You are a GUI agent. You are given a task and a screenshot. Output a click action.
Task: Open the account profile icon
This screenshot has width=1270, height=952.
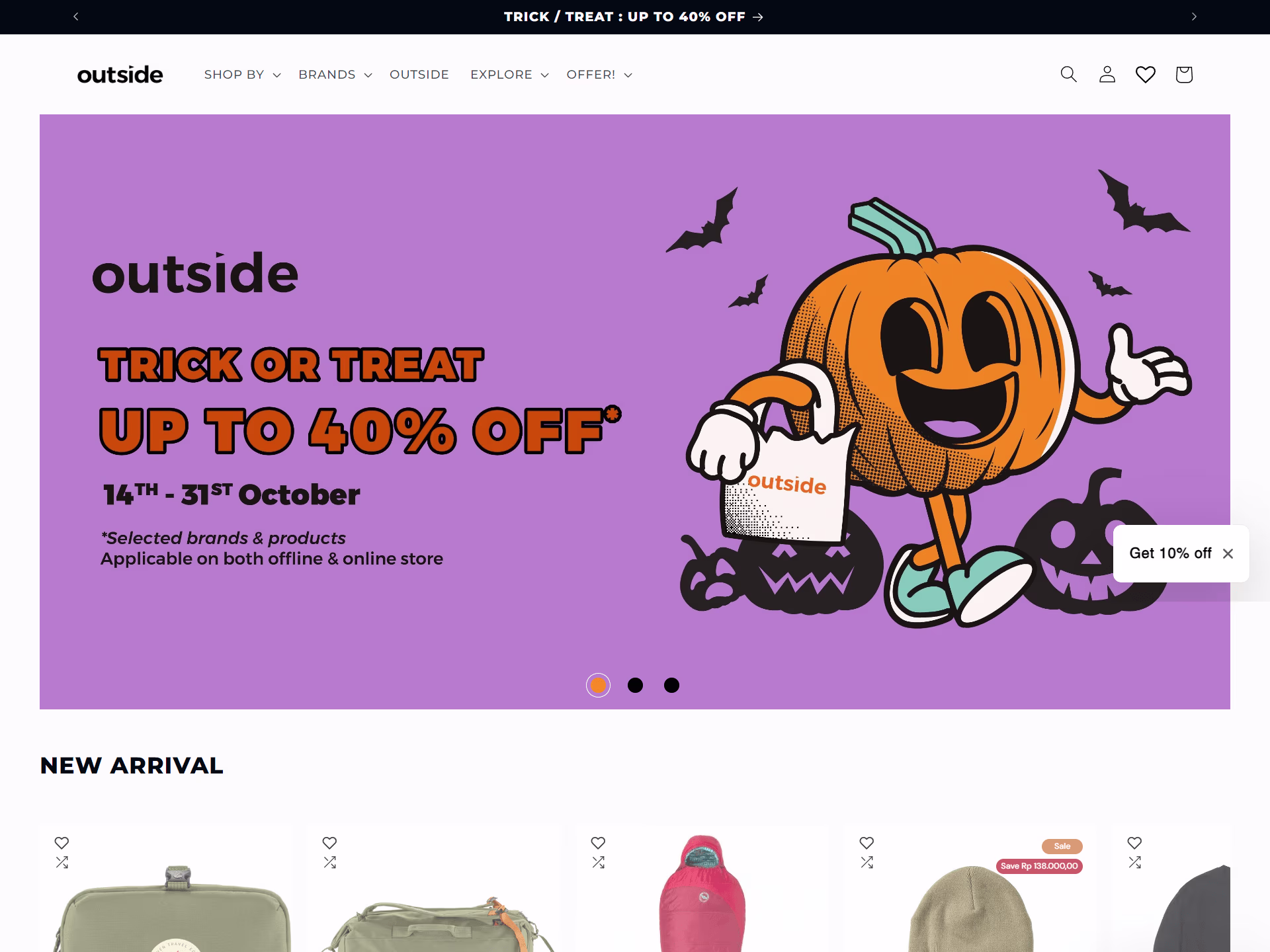tap(1107, 74)
